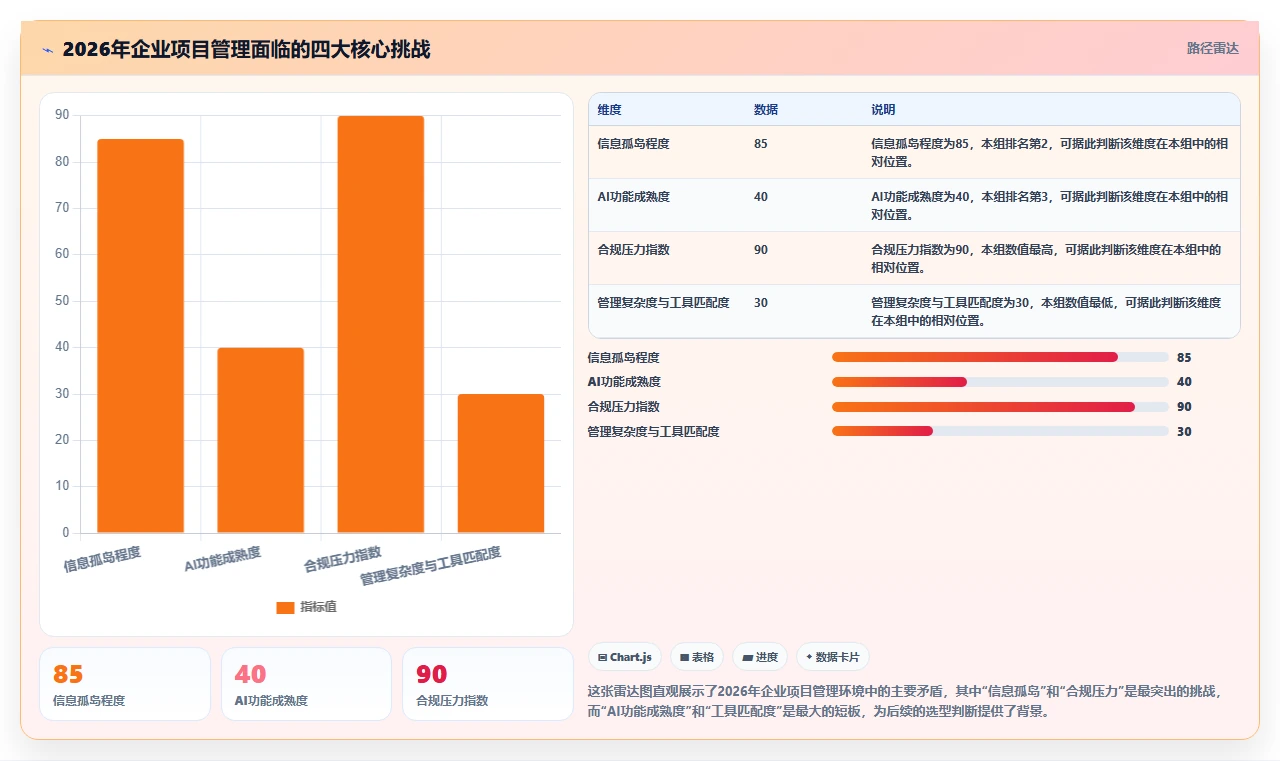Click the AI功能成熟度 progress bar
Viewport: 1280px width, 761px height.
tap(1000, 382)
